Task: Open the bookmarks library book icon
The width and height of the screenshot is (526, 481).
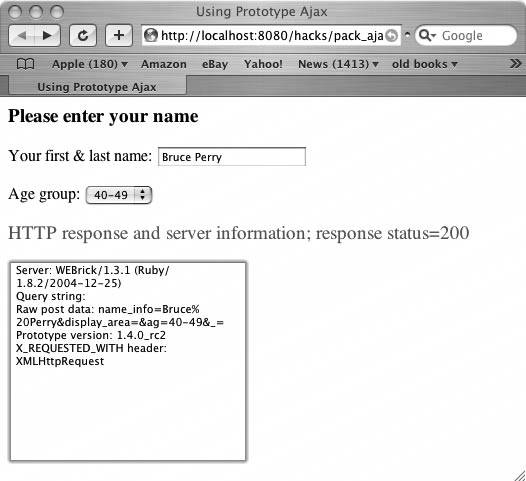Action: click(25, 64)
